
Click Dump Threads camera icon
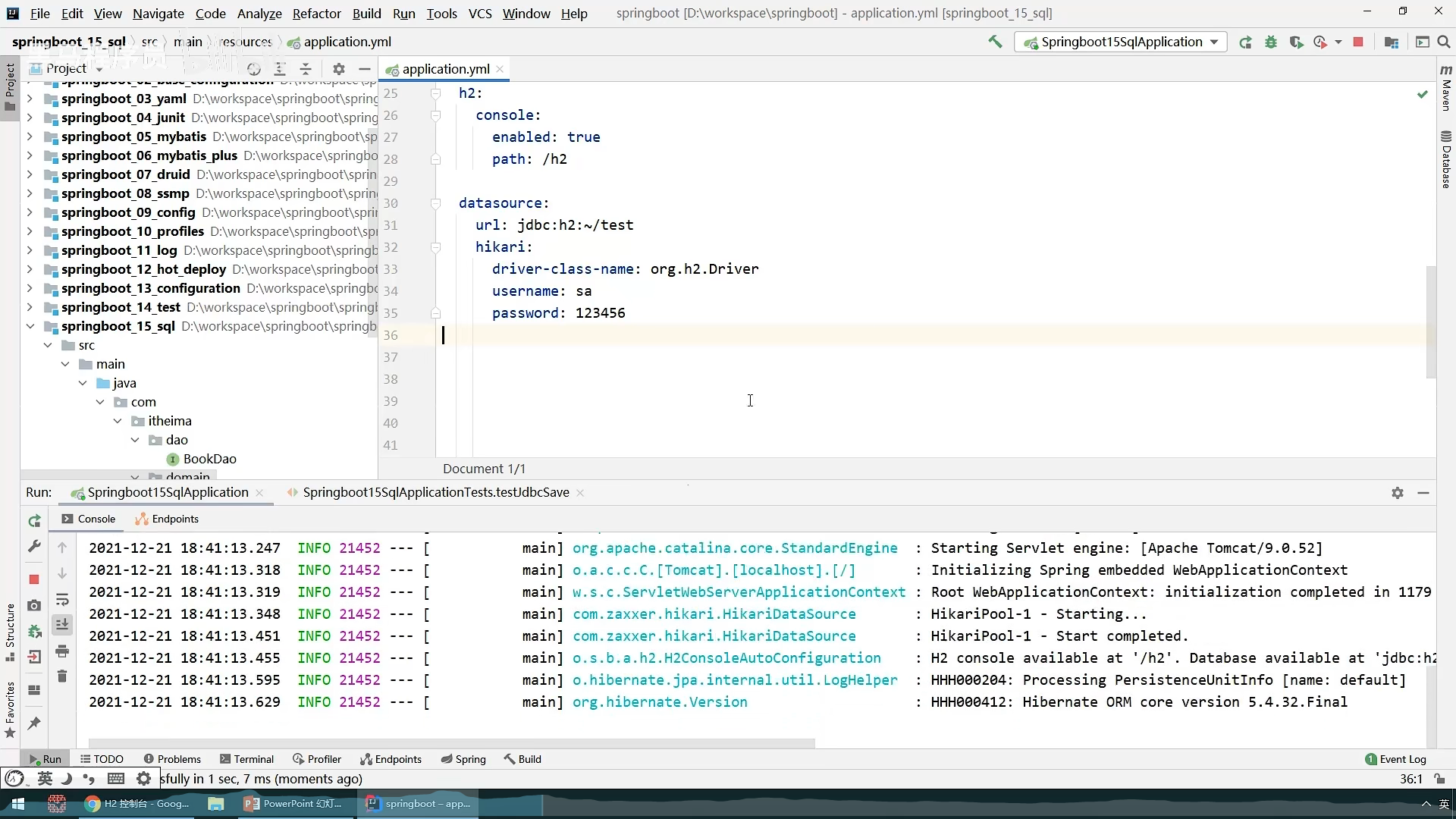tap(34, 605)
